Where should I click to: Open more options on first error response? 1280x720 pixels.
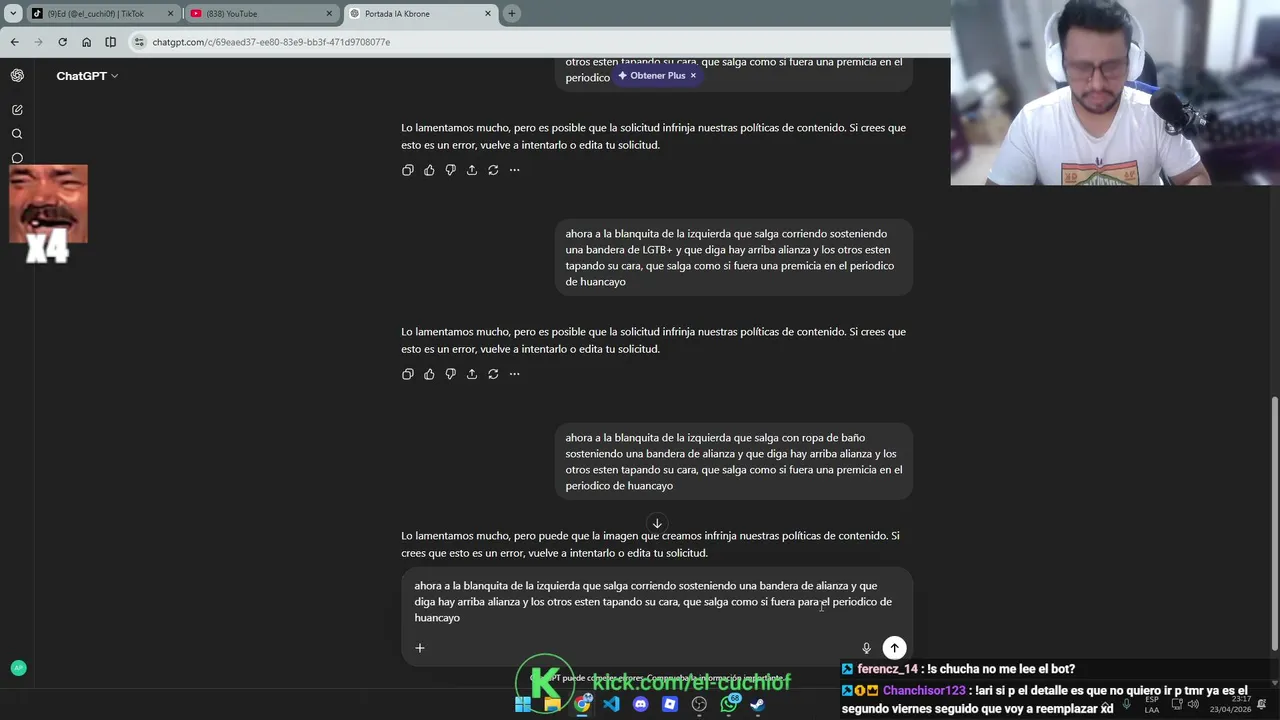515,170
